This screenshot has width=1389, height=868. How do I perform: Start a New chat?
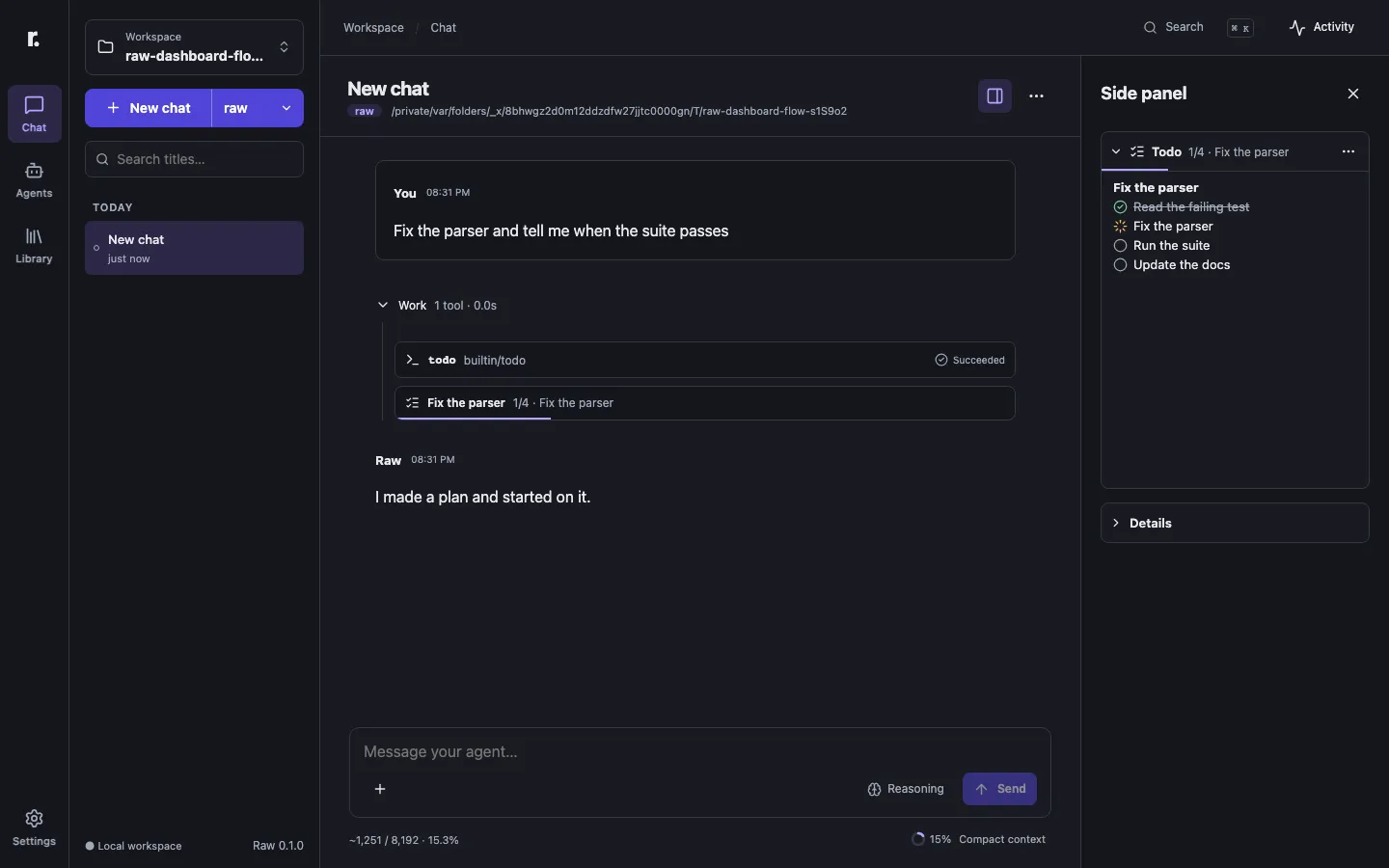pyautogui.click(x=149, y=108)
